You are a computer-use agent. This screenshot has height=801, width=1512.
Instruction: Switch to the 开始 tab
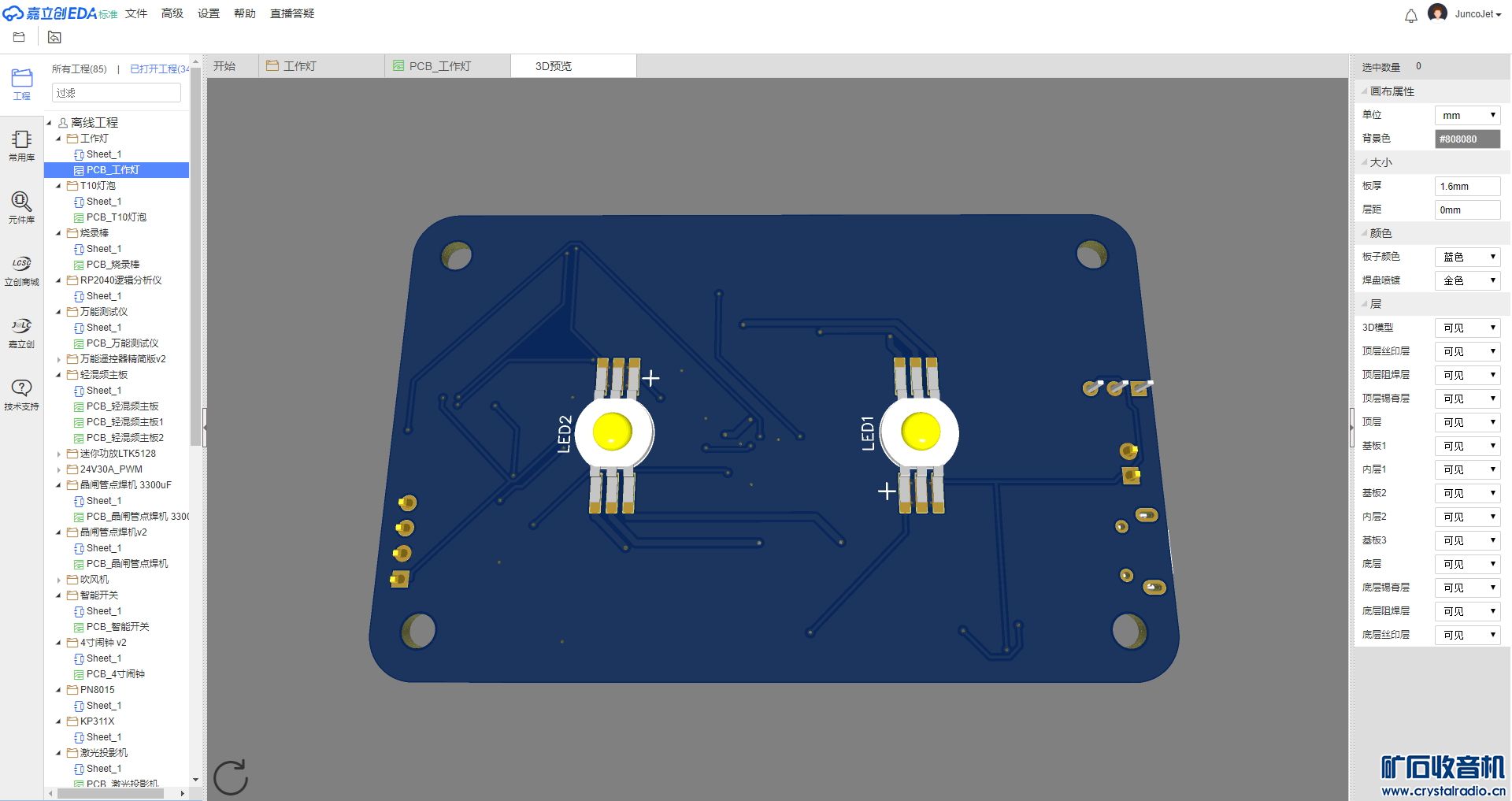(232, 66)
